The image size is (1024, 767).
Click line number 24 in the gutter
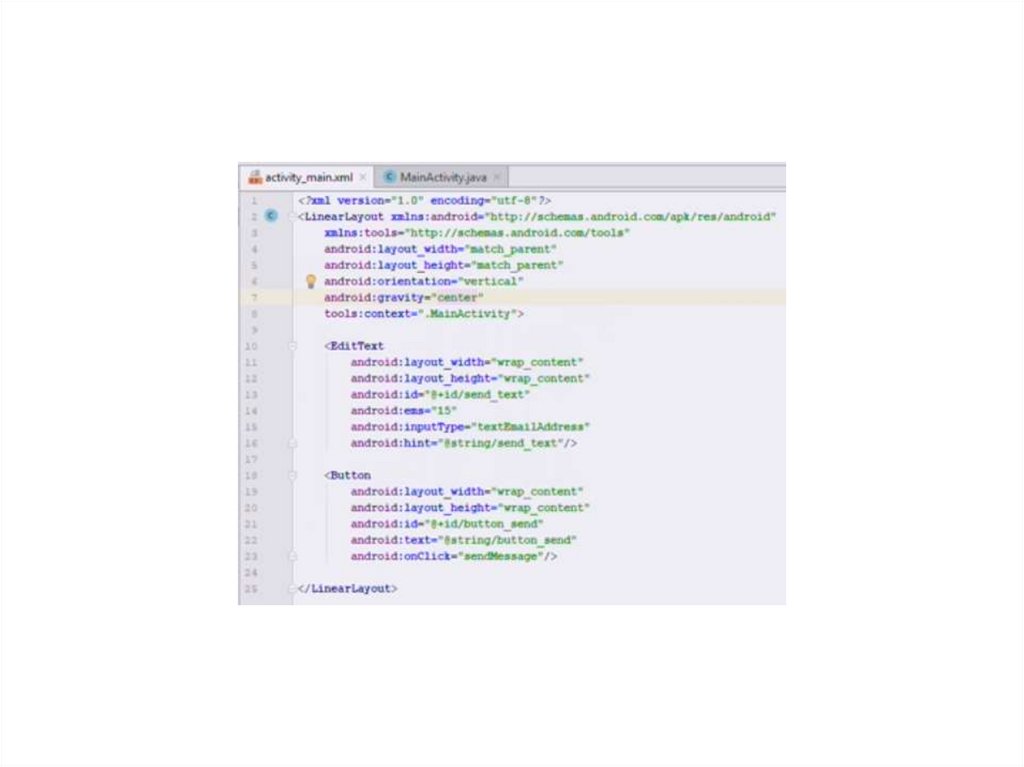252,573
